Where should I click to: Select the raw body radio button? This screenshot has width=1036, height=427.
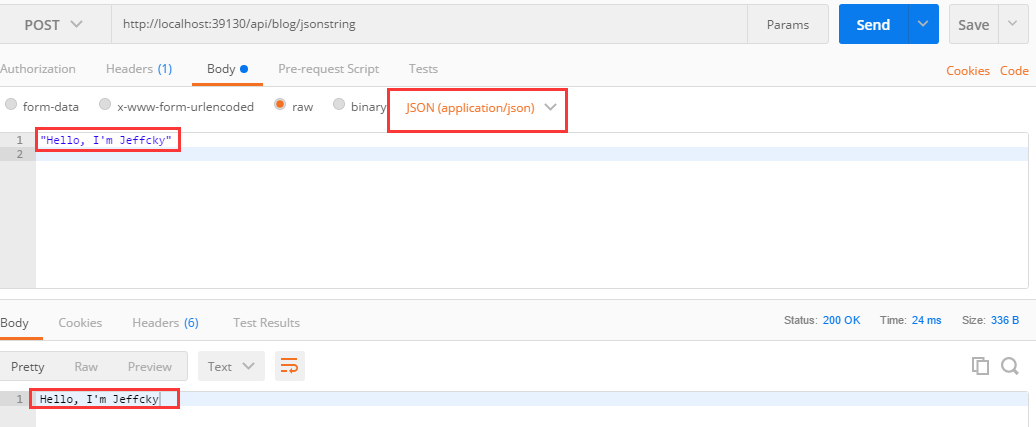[x=280, y=104]
